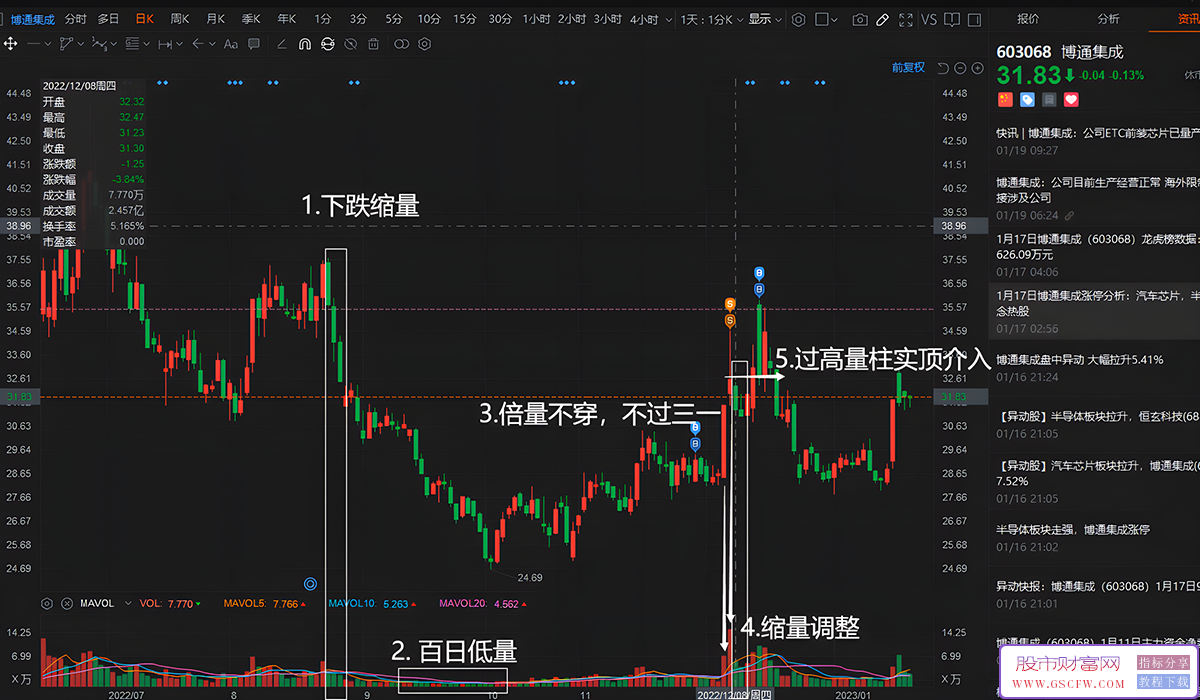Take a chart screenshot with the camera icon
Image resolution: width=1200 pixels, height=700 pixels.
860,19
